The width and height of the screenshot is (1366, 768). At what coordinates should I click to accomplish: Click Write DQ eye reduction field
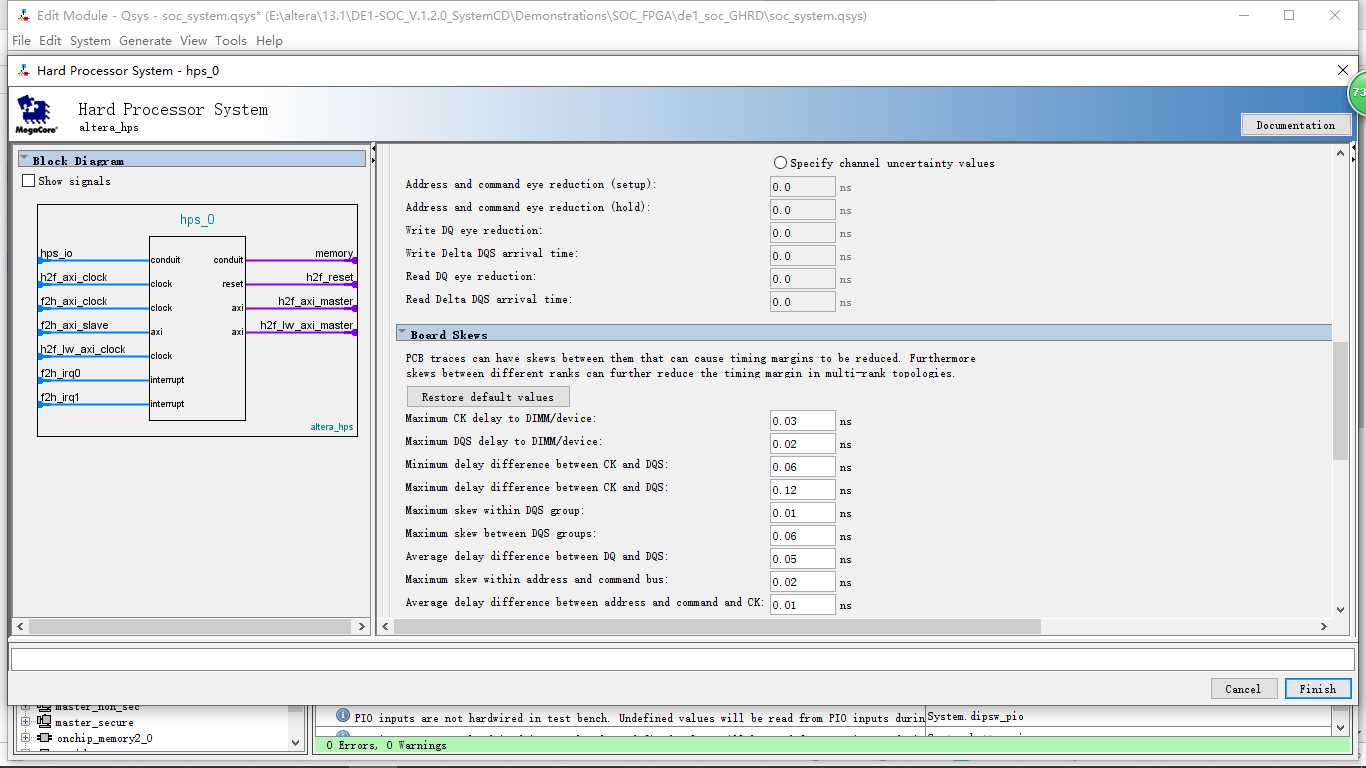(x=802, y=233)
